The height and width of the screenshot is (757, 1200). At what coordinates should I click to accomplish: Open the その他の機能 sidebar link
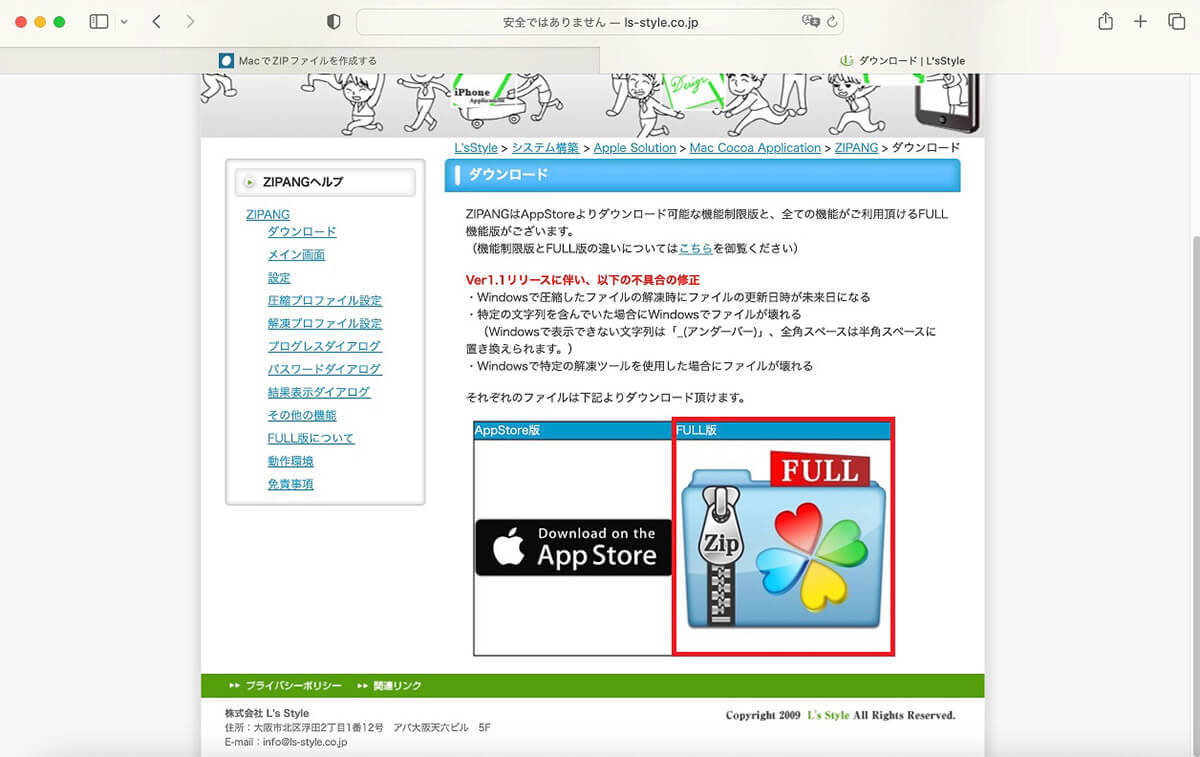click(302, 416)
